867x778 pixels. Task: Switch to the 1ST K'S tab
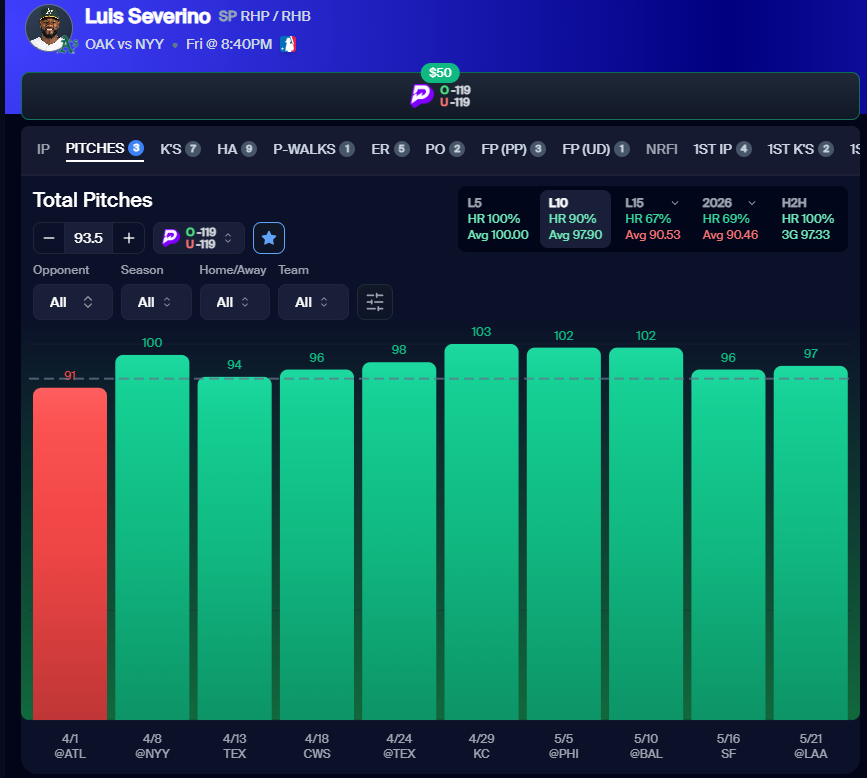(x=800, y=149)
